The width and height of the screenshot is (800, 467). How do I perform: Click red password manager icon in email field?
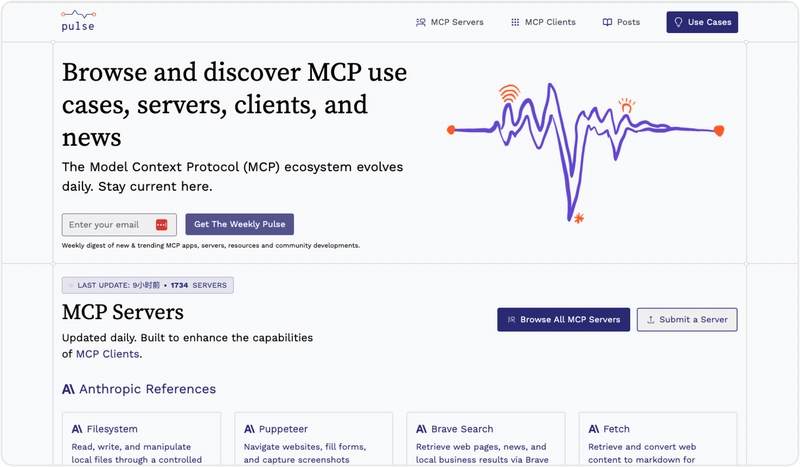pyautogui.click(x=161, y=225)
